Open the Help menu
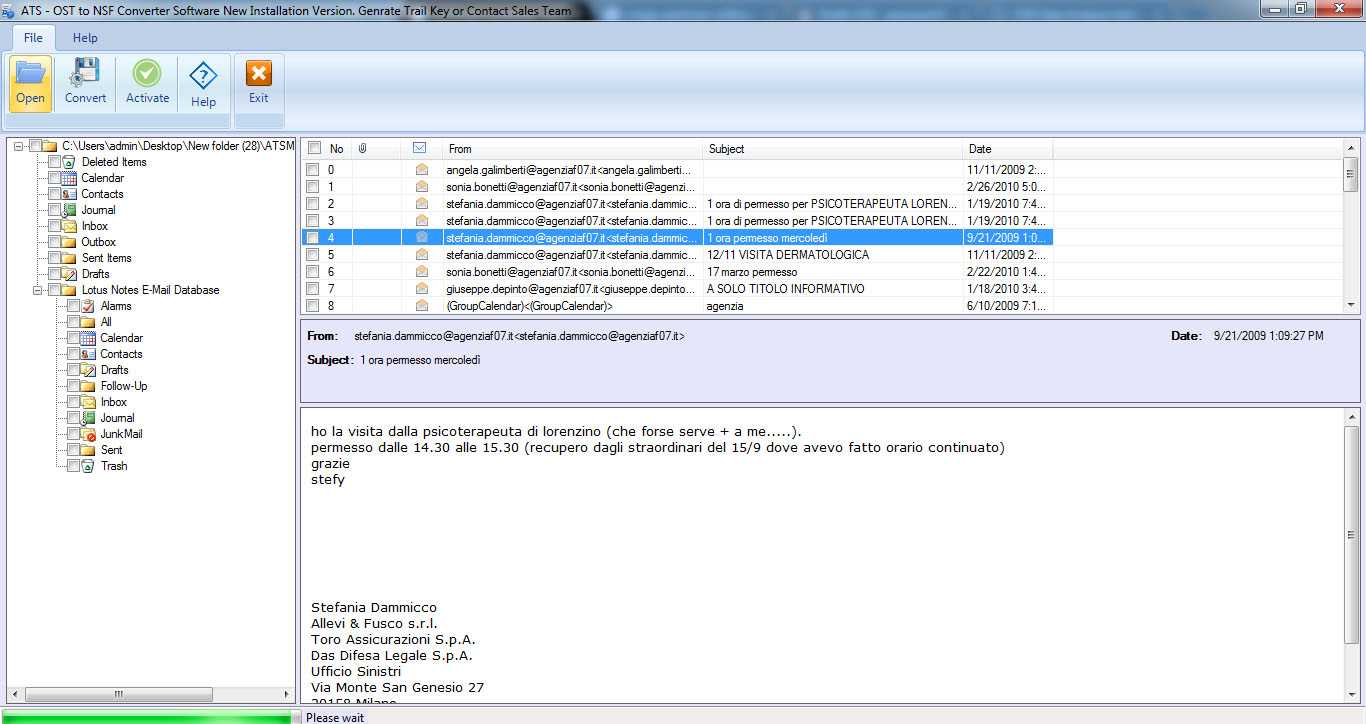The image size is (1366, 724). pyautogui.click(x=84, y=37)
